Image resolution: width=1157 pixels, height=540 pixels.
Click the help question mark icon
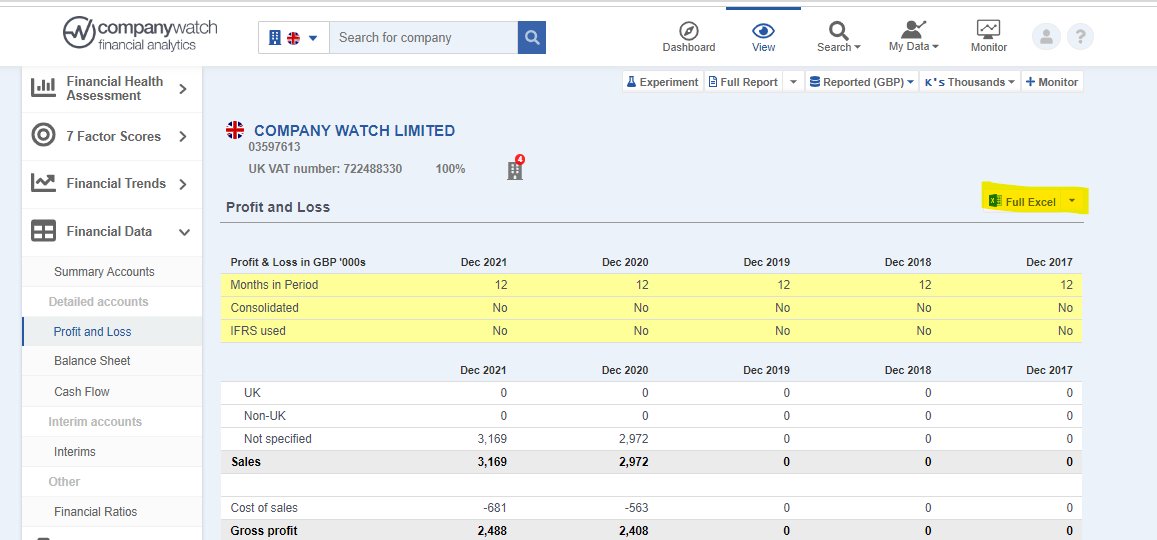pyautogui.click(x=1080, y=36)
